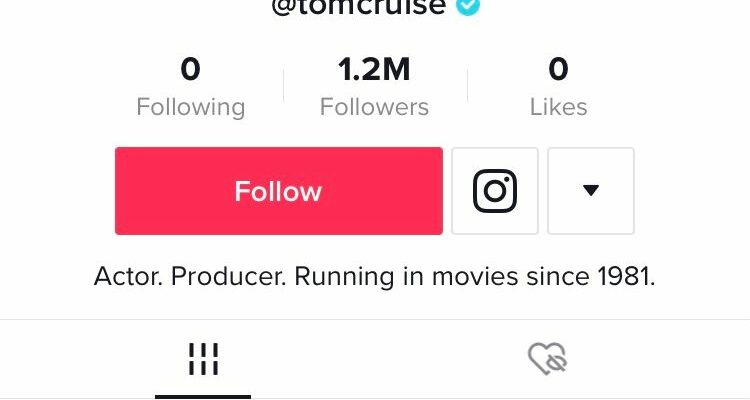
Task: Click the black underline beneath the grid tab
Action: coord(203,397)
